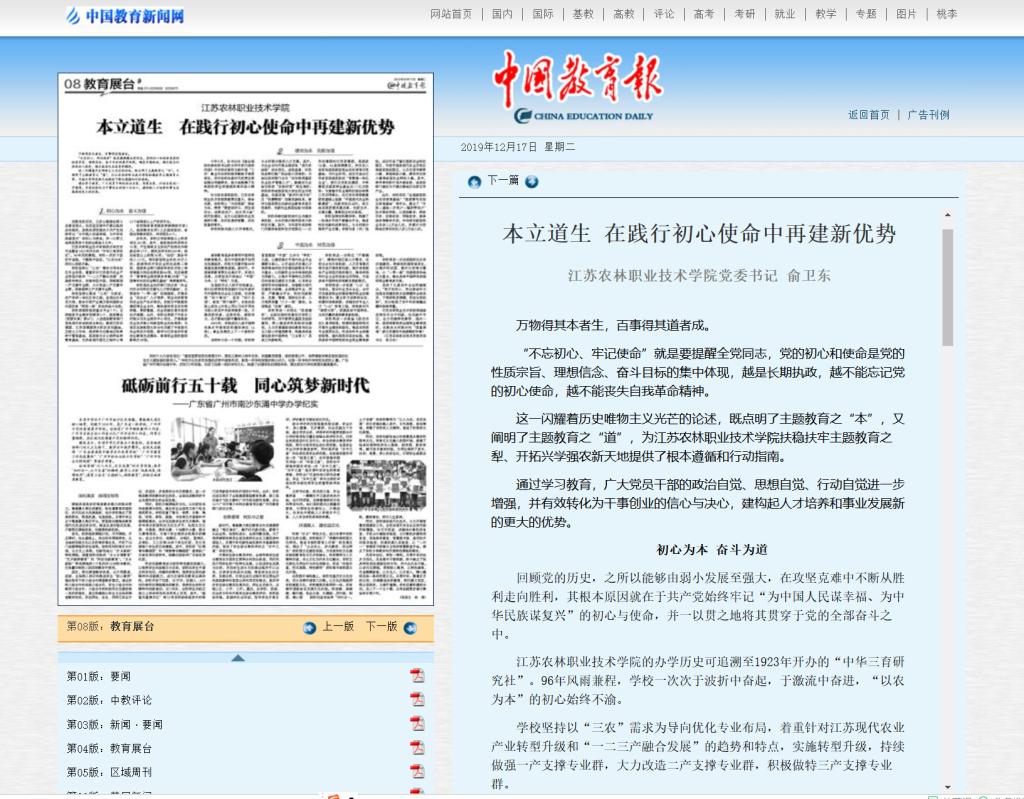Open the PDF icon for 第04版 教育展台
Image resolution: width=1024 pixels, height=799 pixels.
(x=417, y=747)
